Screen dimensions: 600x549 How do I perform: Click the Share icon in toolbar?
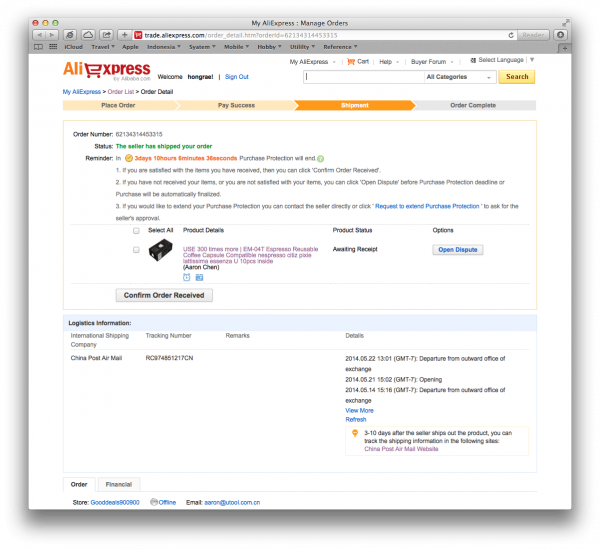pyautogui.click(x=106, y=35)
